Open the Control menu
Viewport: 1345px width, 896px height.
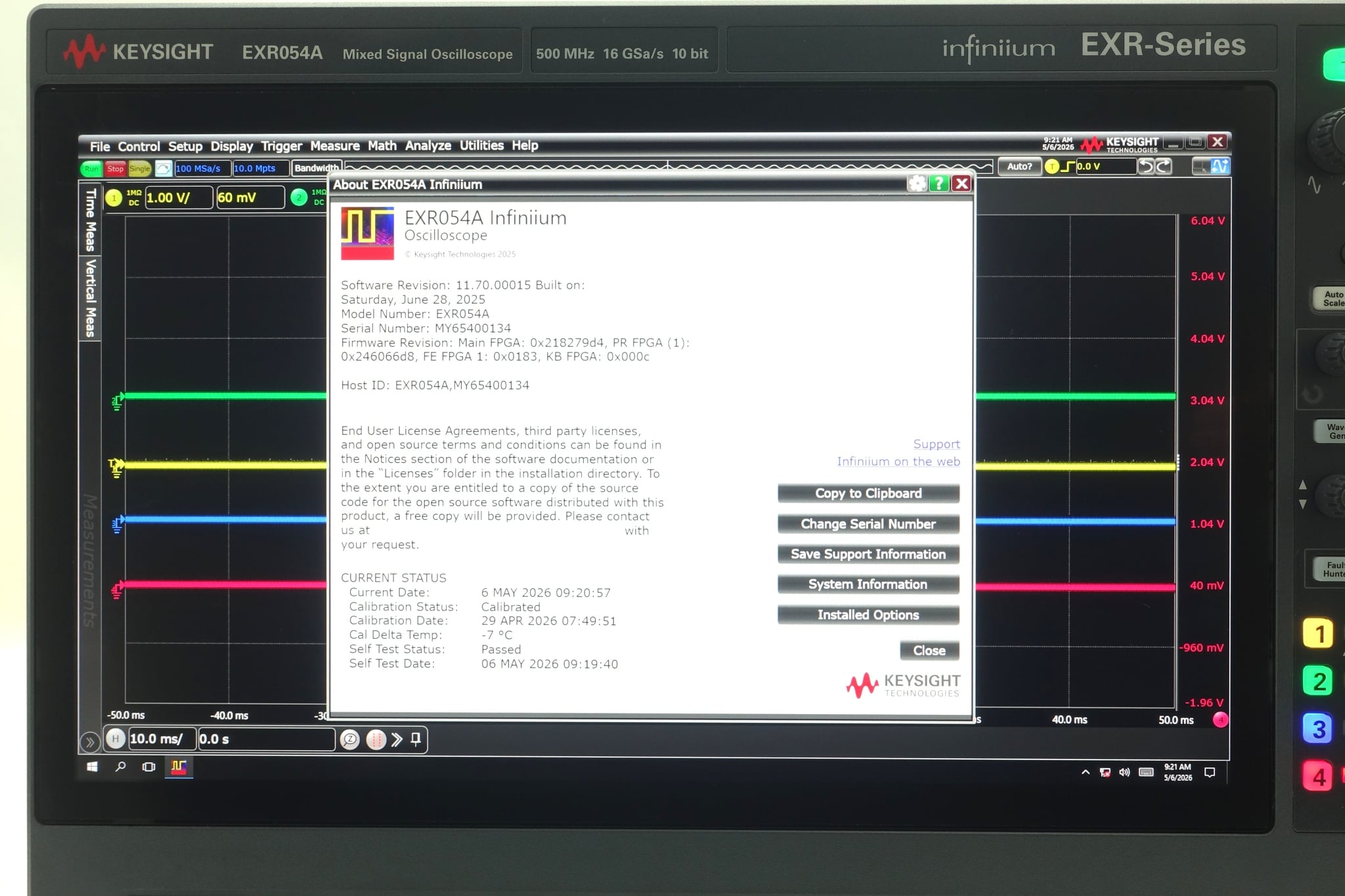click(x=139, y=146)
